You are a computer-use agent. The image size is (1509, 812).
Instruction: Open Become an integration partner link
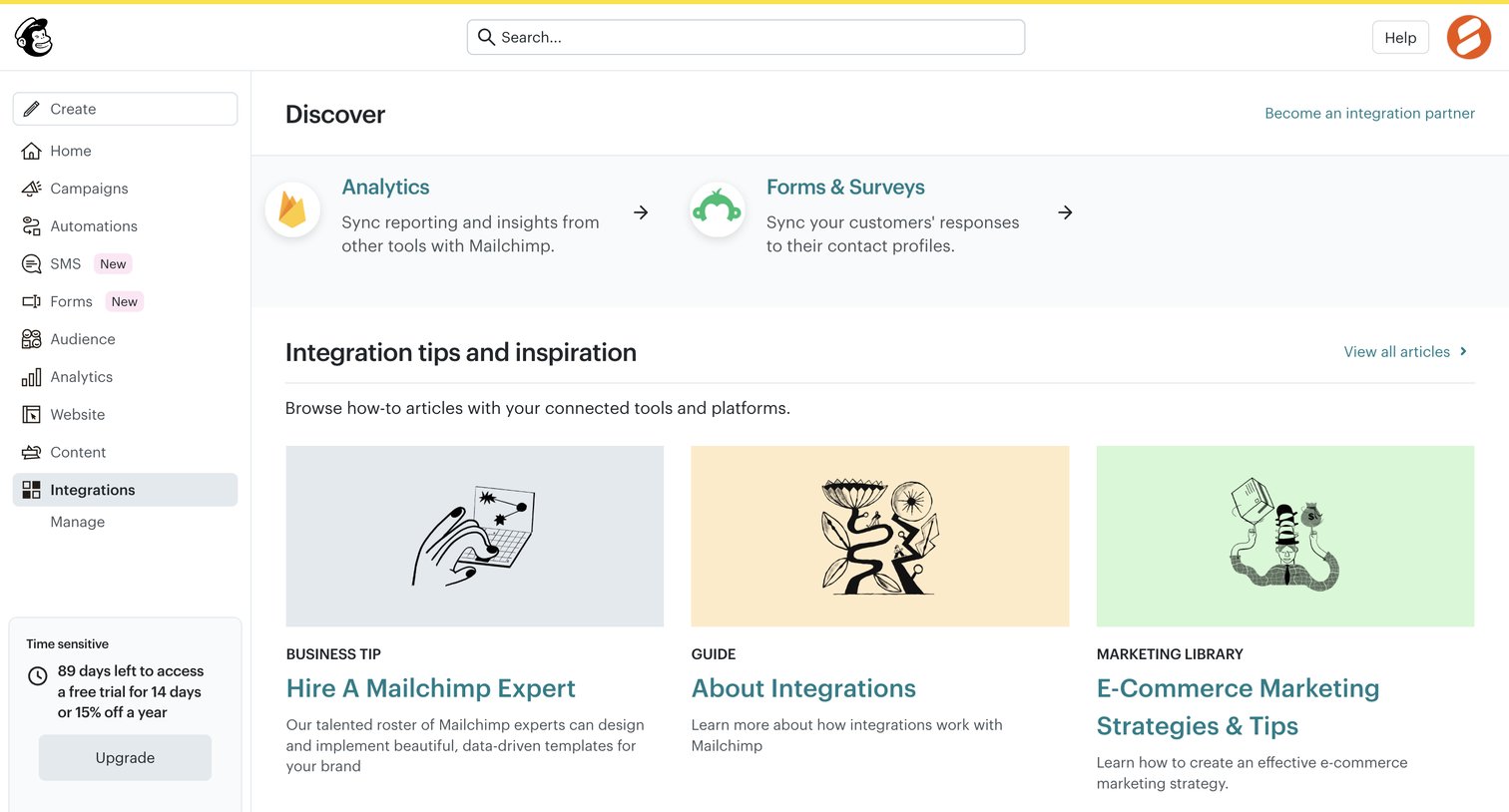[x=1369, y=113]
